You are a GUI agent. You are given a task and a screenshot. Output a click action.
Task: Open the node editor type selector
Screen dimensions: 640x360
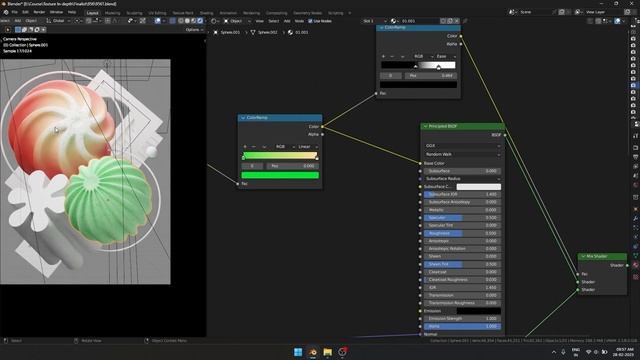click(214, 21)
